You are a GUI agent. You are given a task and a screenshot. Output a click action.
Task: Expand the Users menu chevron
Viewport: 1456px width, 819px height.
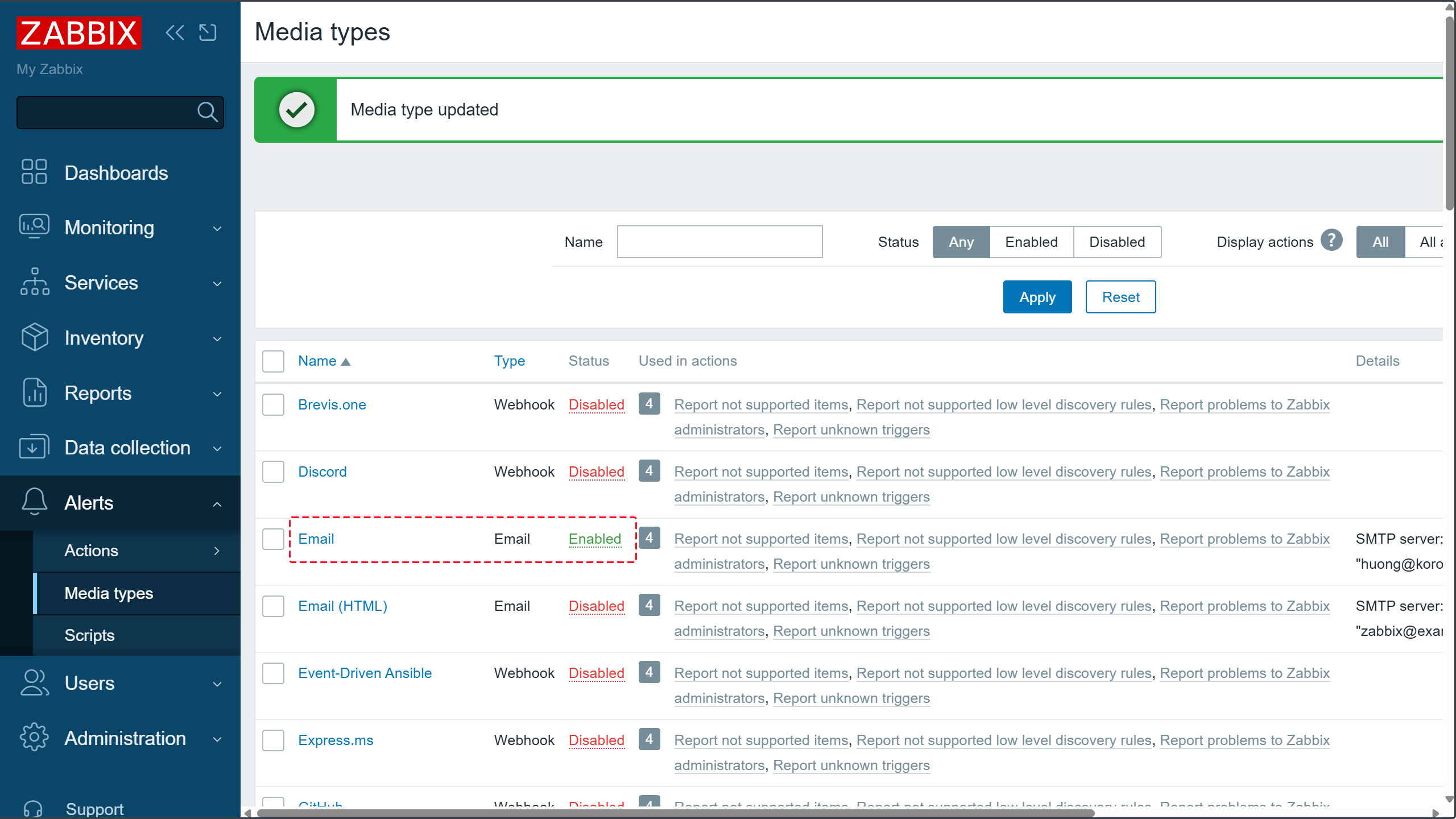(x=217, y=684)
